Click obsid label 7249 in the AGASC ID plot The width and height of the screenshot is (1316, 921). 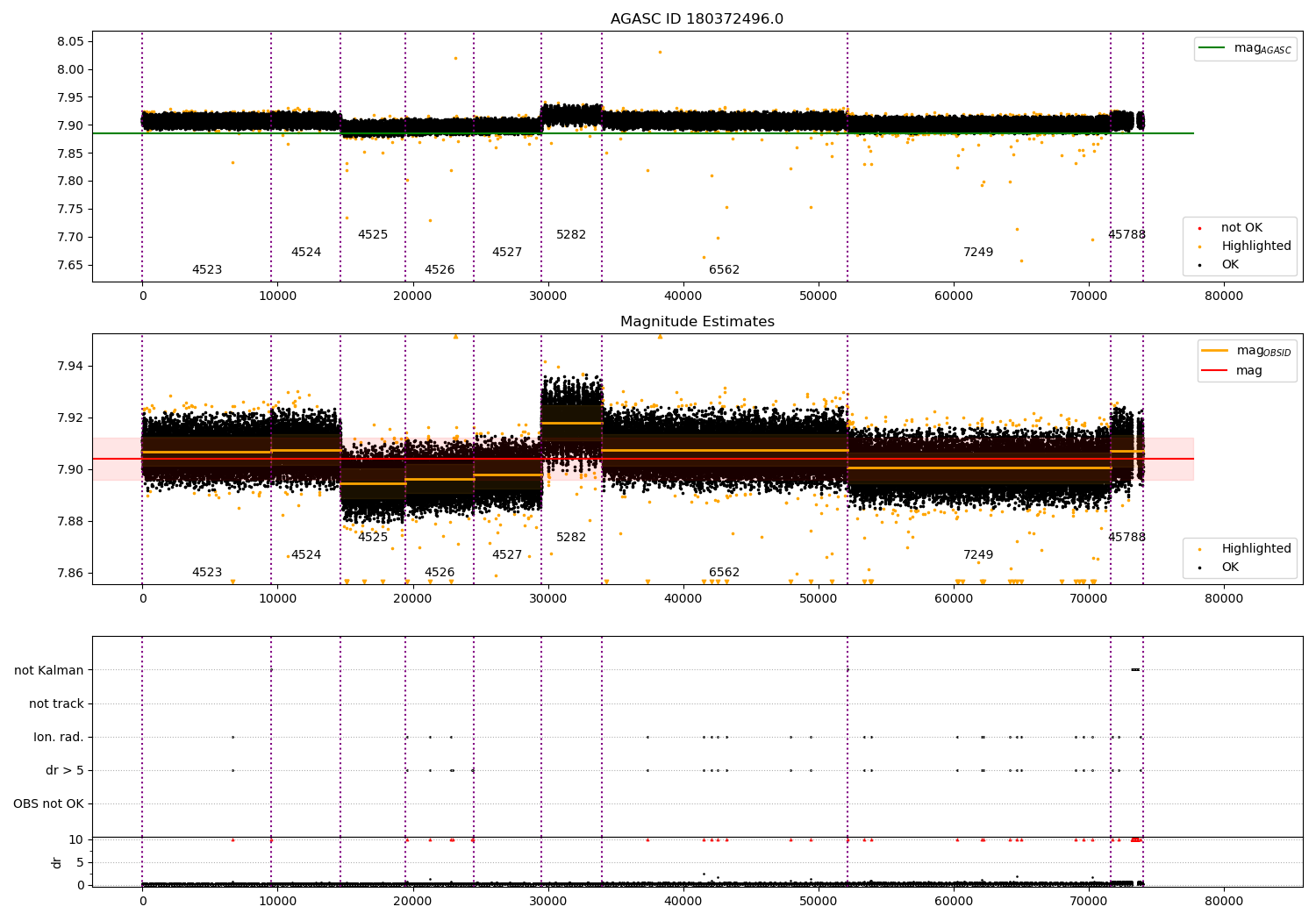point(978,253)
